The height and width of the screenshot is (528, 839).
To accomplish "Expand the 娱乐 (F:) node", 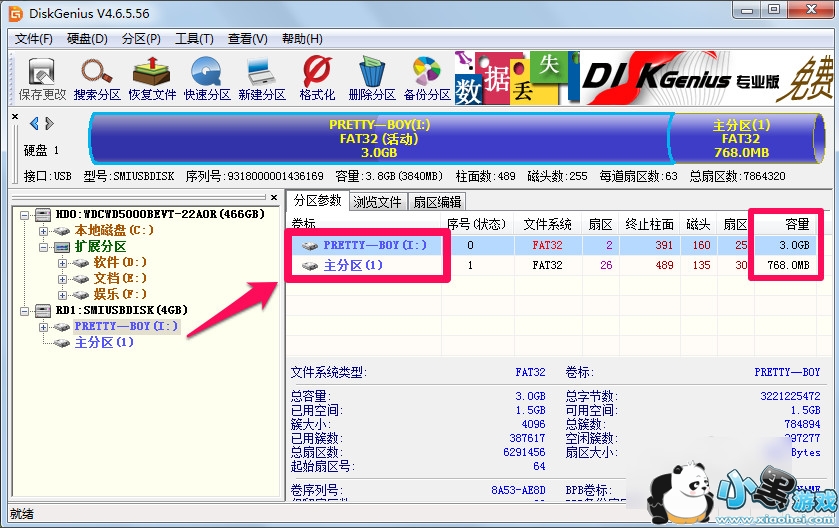I will (63, 295).
